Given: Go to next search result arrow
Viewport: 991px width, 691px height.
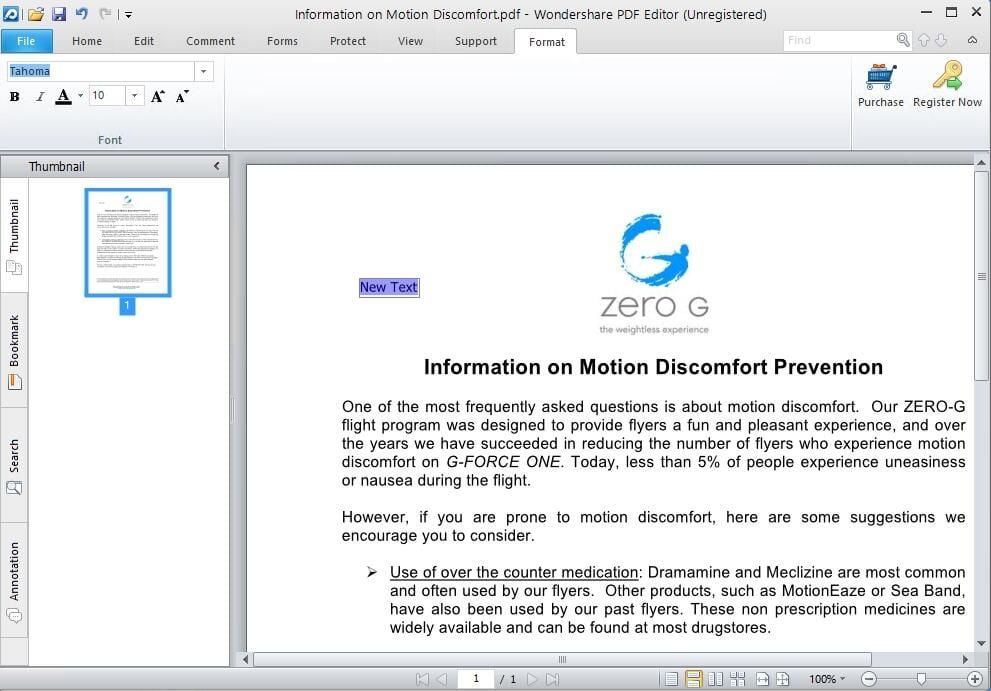Looking at the screenshot, I should pos(941,40).
